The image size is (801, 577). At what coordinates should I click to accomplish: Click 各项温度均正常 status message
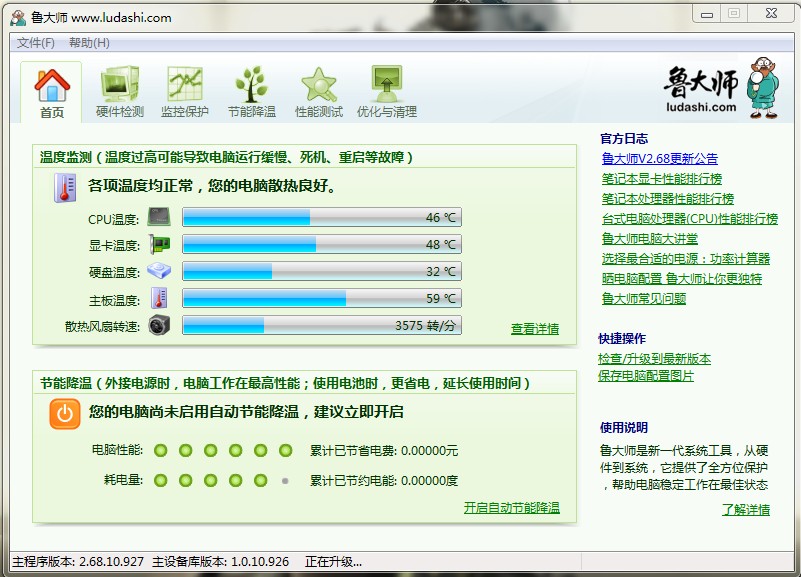(x=212, y=185)
